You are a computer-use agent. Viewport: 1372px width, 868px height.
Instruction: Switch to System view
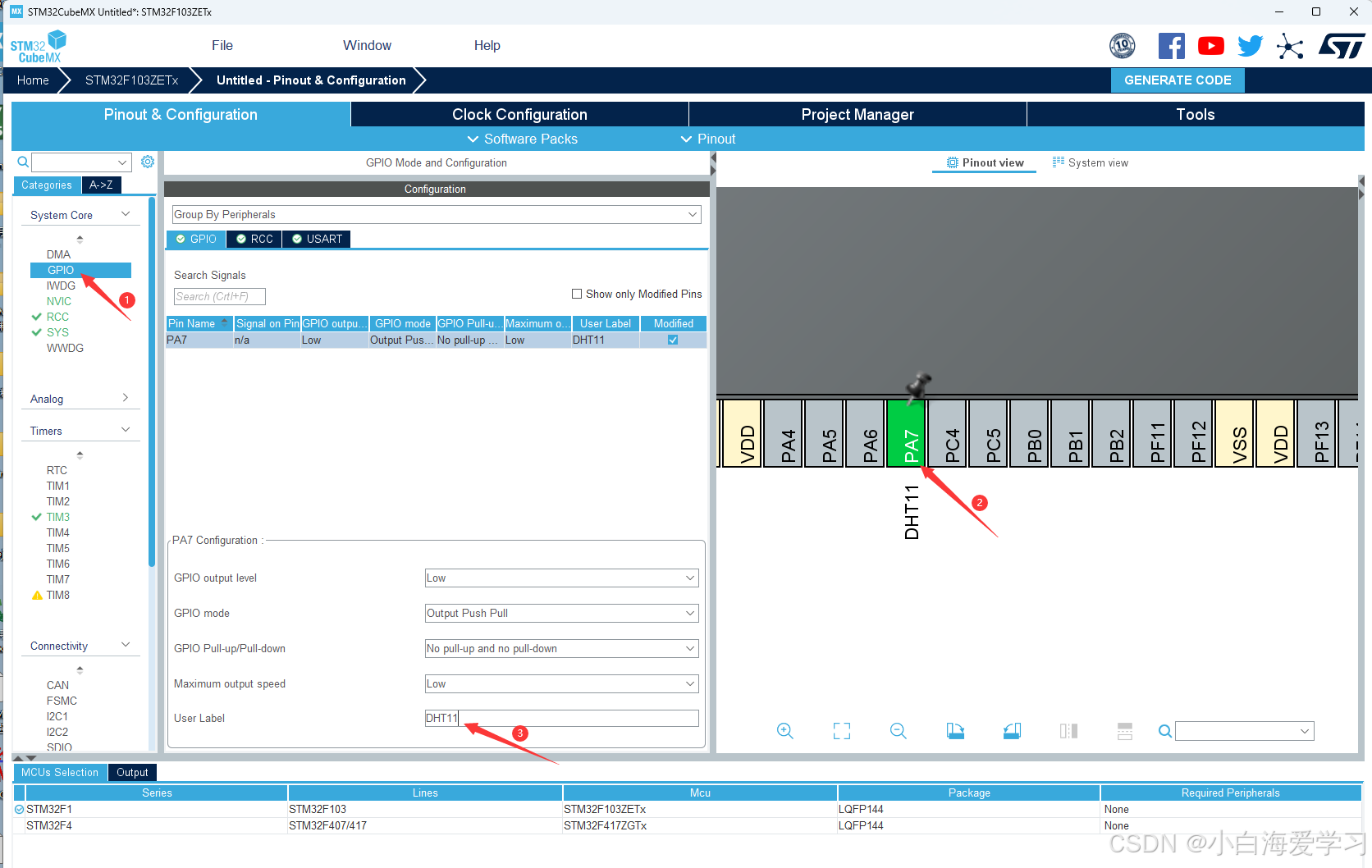pyautogui.click(x=1091, y=162)
